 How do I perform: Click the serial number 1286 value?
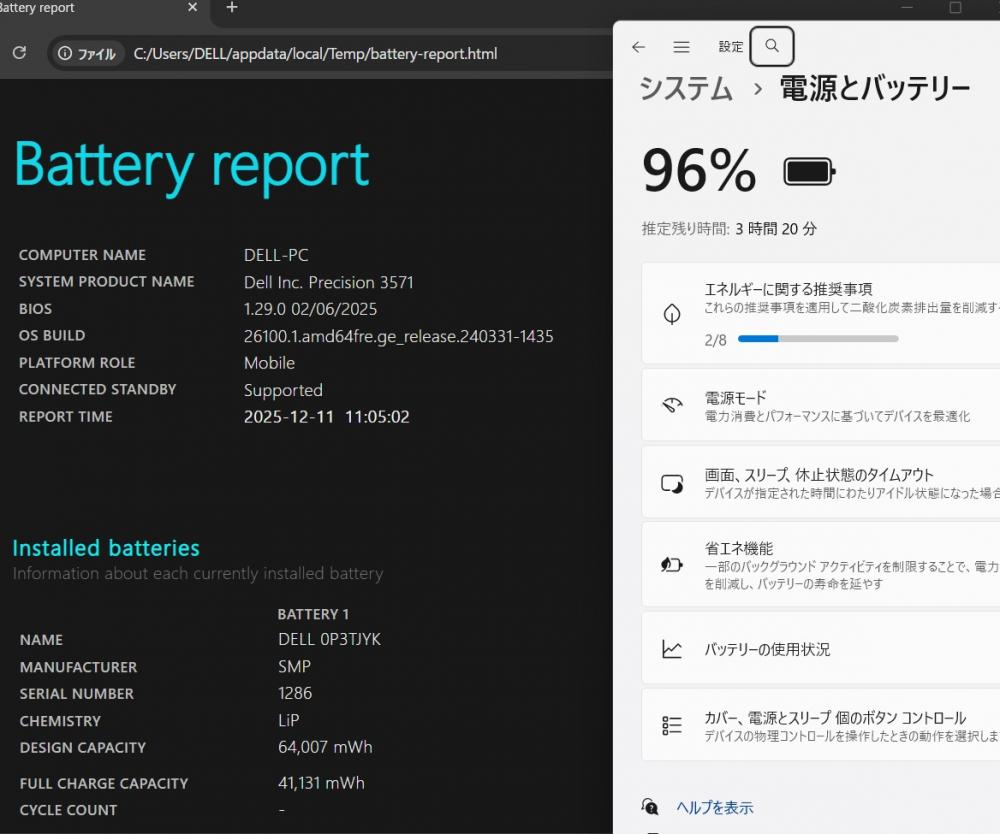coord(295,693)
